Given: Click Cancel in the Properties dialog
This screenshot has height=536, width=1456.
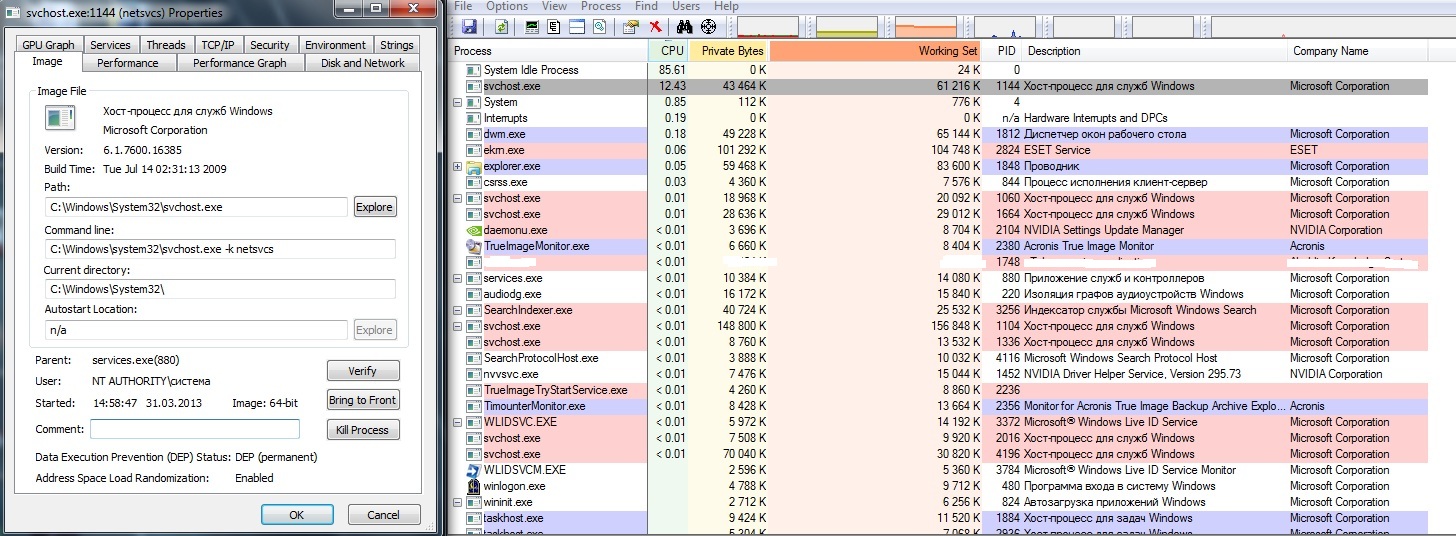Looking at the screenshot, I should pos(384,515).
